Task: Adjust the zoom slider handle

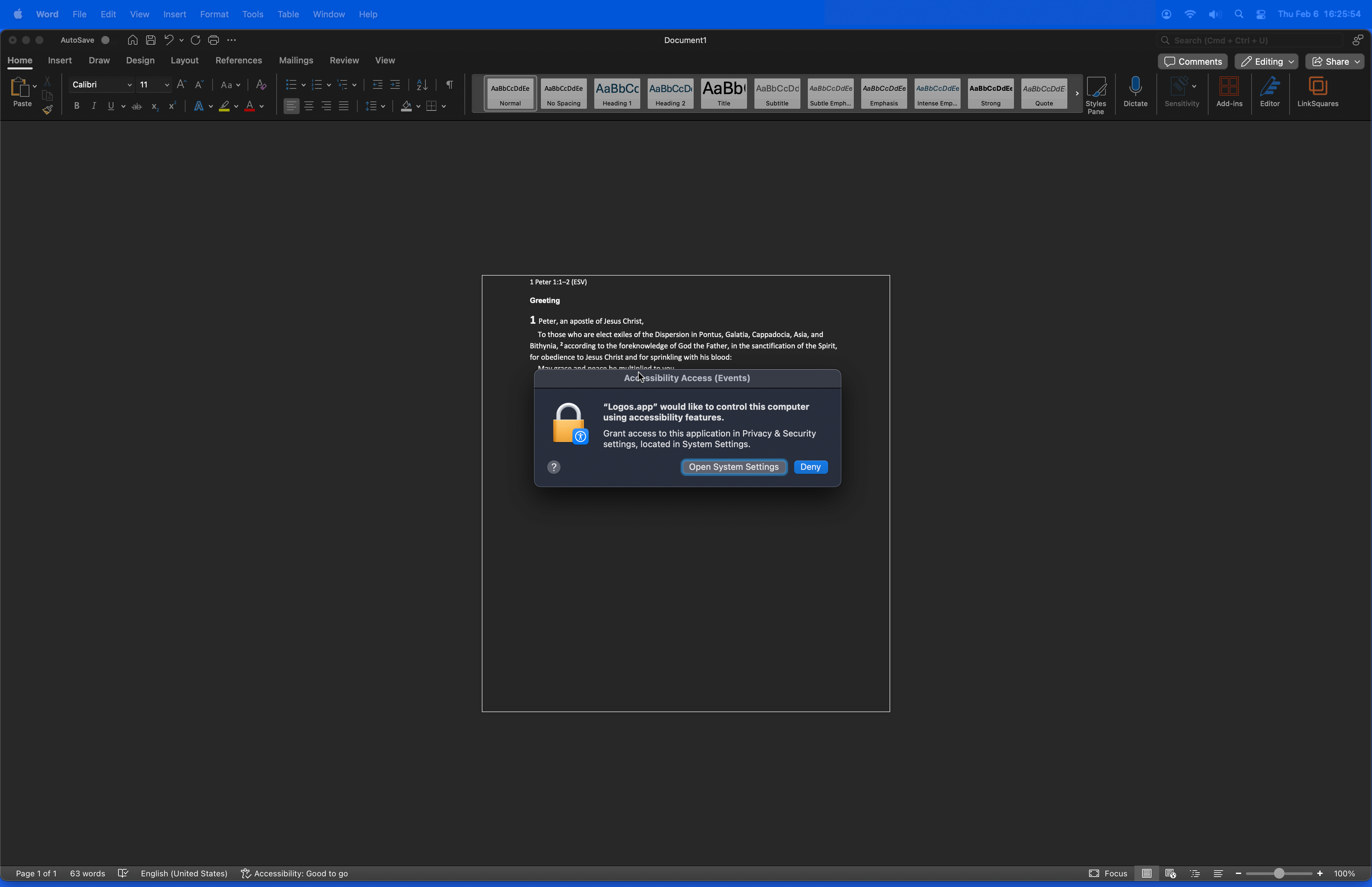Action: [1279, 873]
